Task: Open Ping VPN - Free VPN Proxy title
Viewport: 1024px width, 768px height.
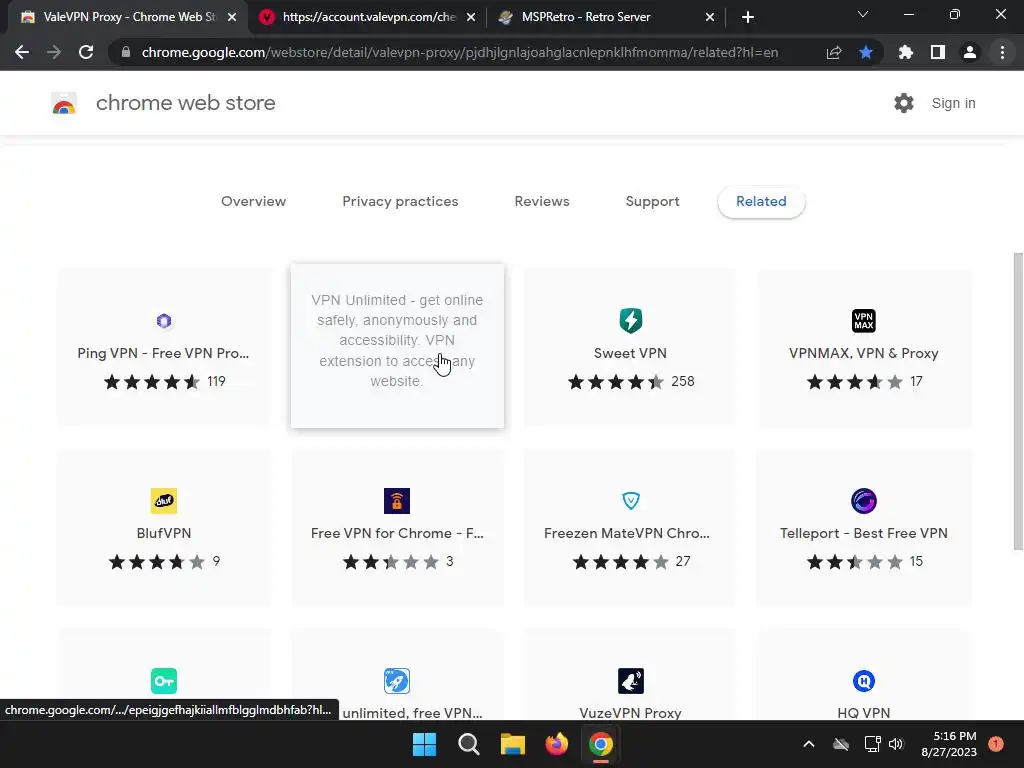Action: (163, 353)
